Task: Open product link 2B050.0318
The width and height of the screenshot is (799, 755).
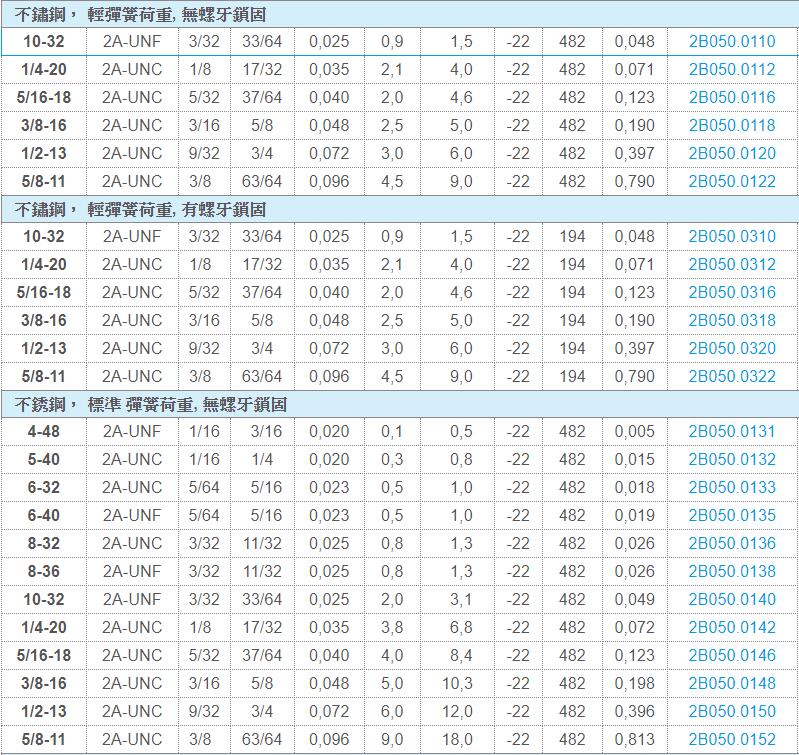Action: [731, 321]
